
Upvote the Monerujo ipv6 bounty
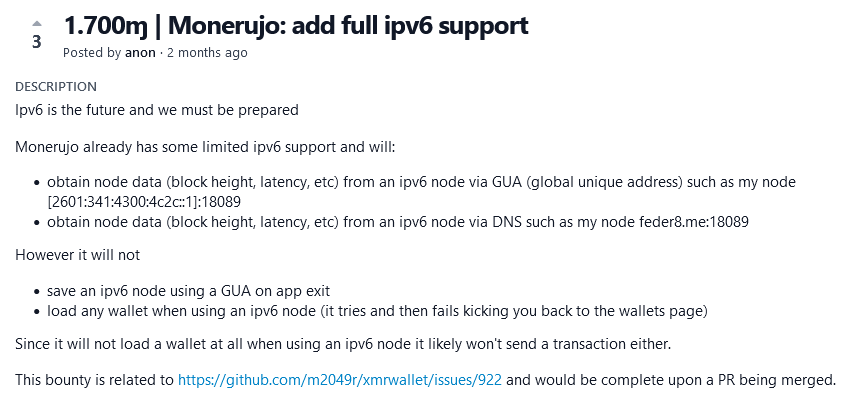[x=37, y=22]
